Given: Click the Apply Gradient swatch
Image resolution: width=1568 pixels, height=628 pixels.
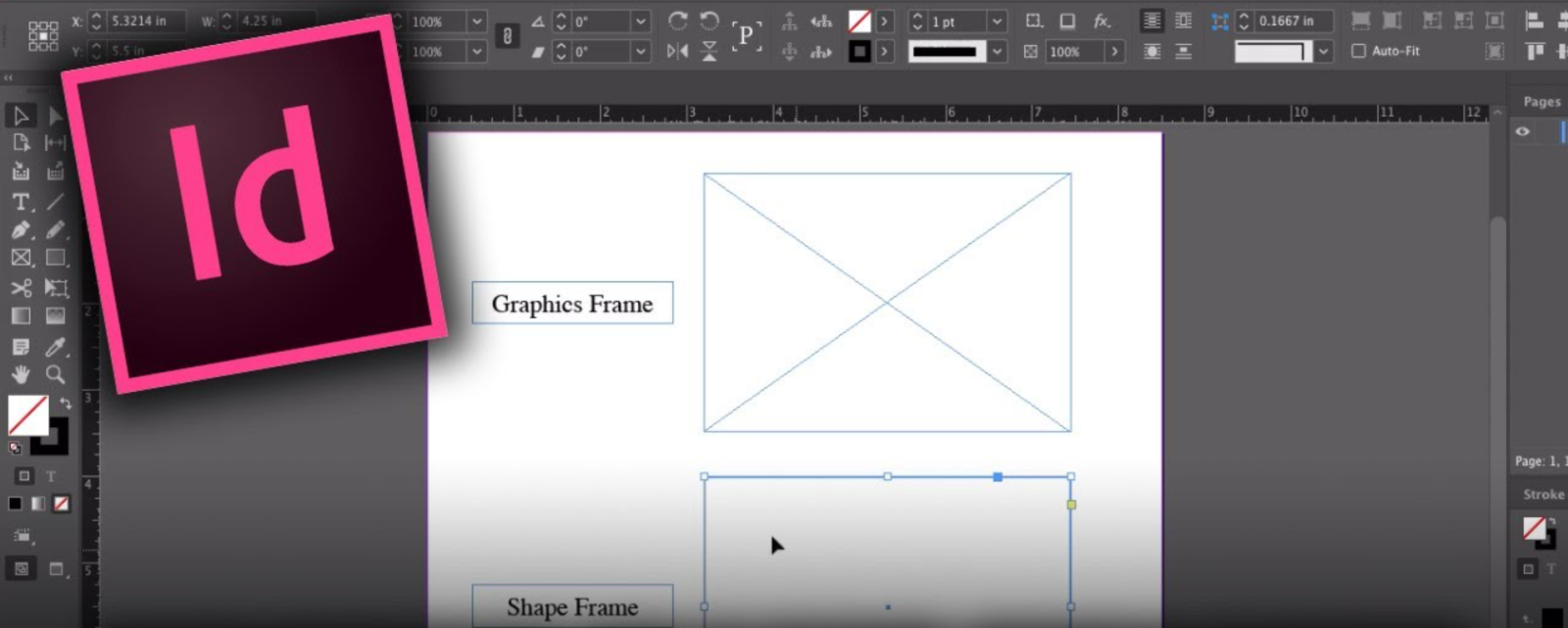Looking at the screenshot, I should click(x=38, y=504).
